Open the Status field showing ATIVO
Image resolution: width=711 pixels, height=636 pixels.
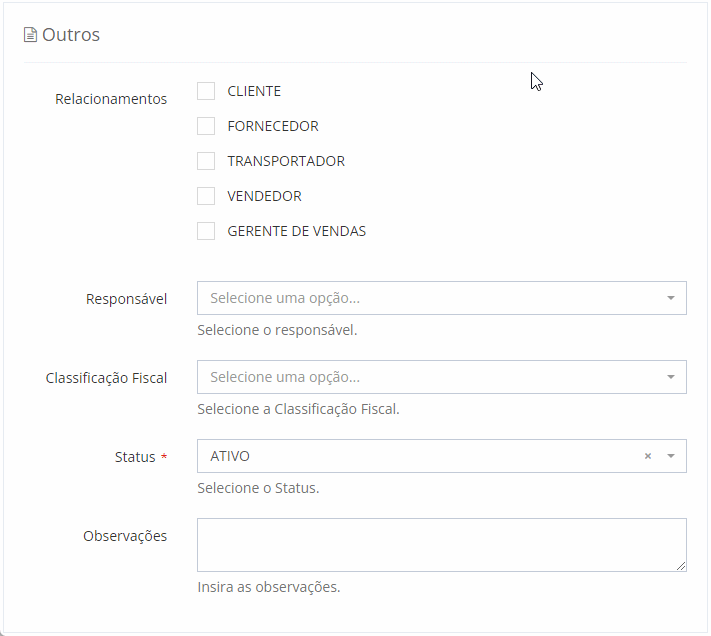tap(420, 456)
